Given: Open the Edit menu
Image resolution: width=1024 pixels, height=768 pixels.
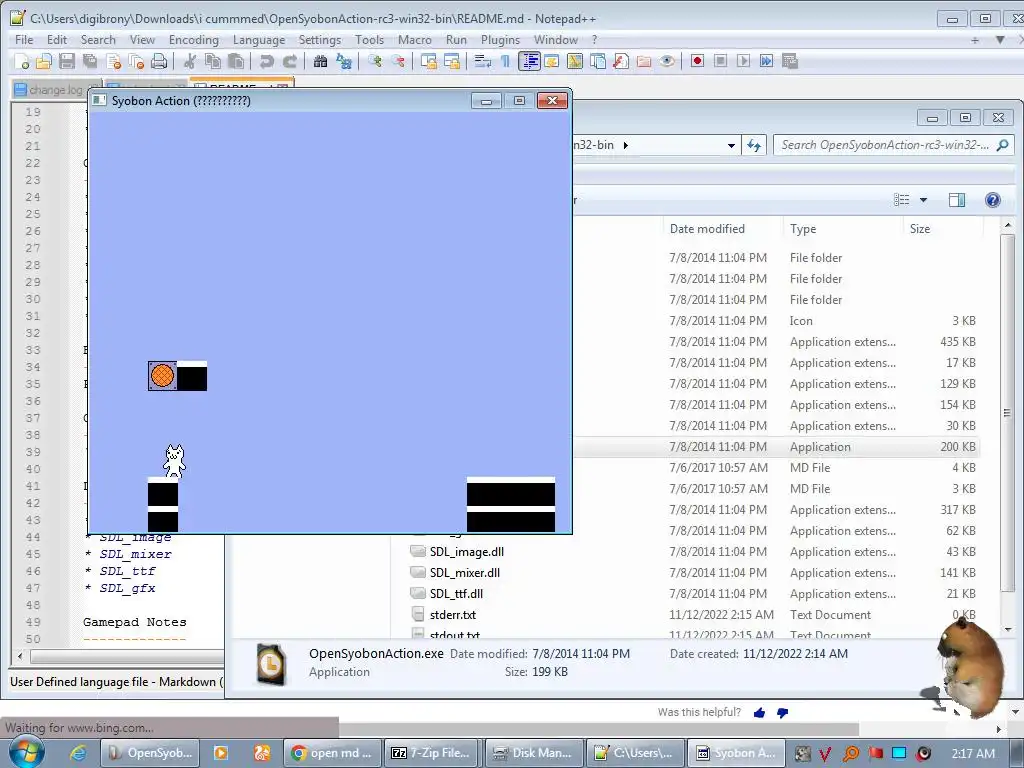Looking at the screenshot, I should pyautogui.click(x=57, y=40).
